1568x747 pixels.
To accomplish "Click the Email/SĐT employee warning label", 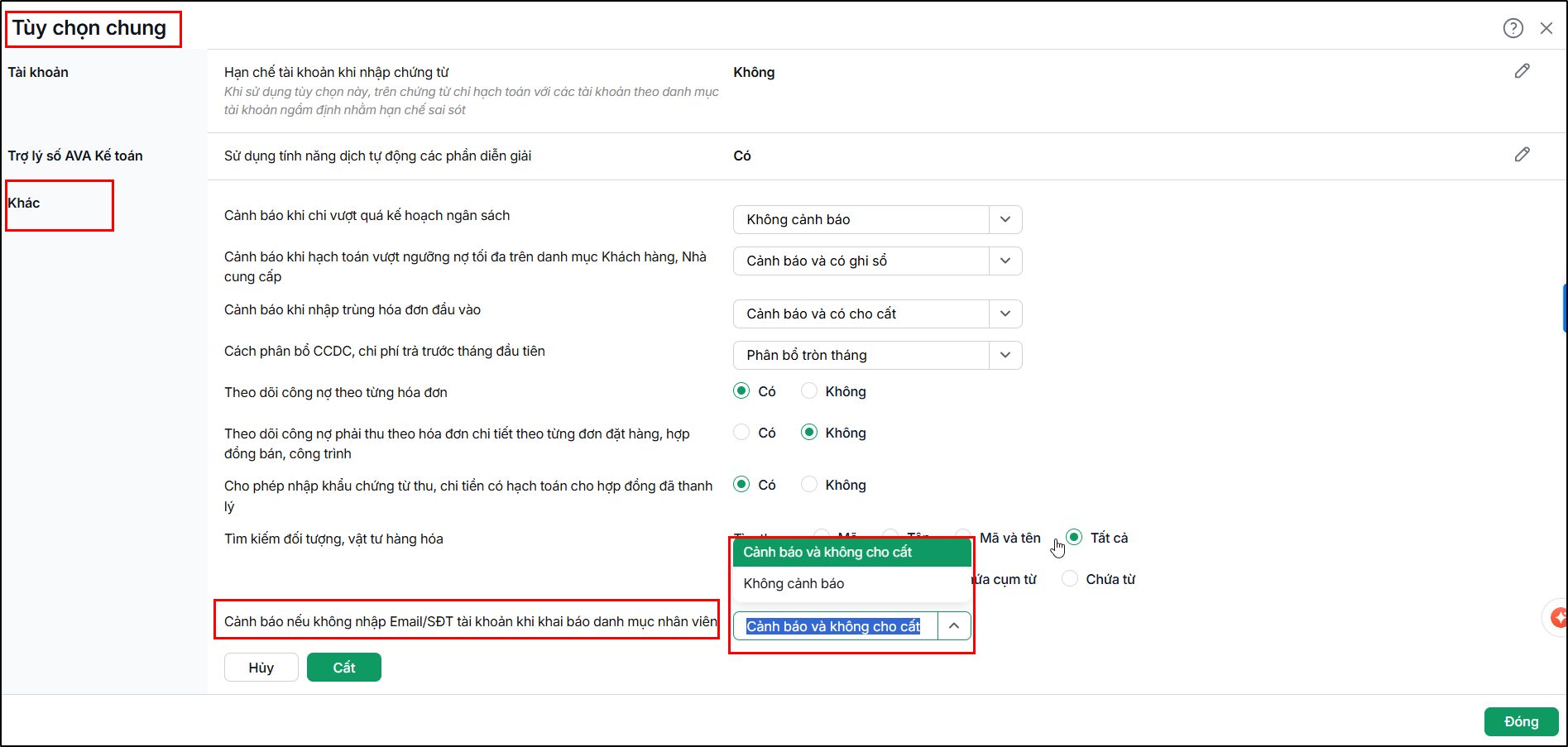I will [x=471, y=622].
